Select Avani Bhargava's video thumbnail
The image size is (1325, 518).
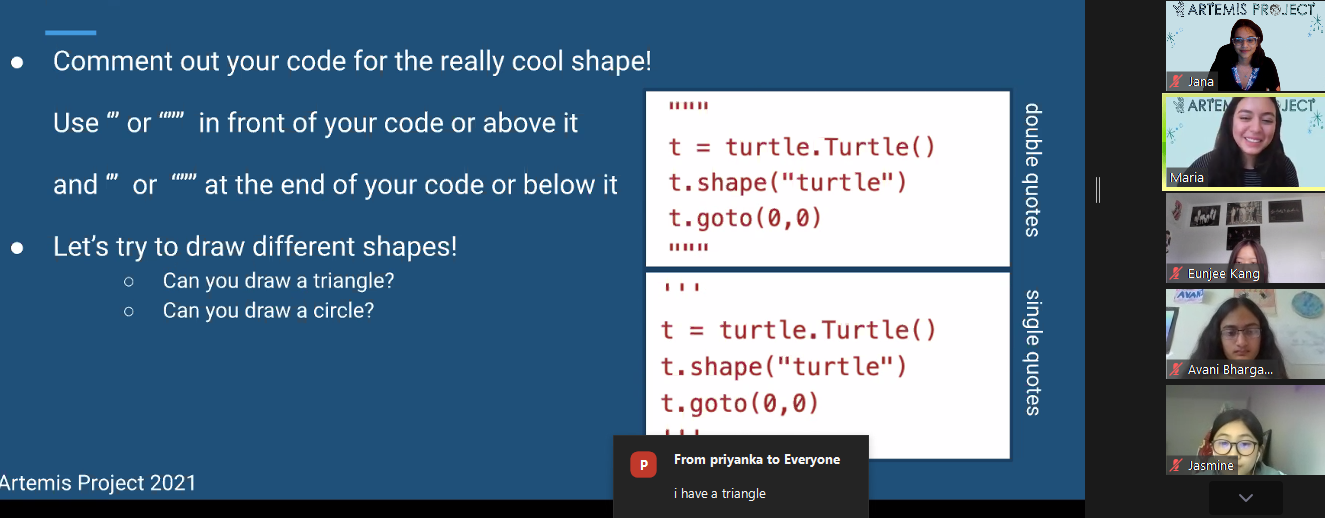pos(1245,334)
